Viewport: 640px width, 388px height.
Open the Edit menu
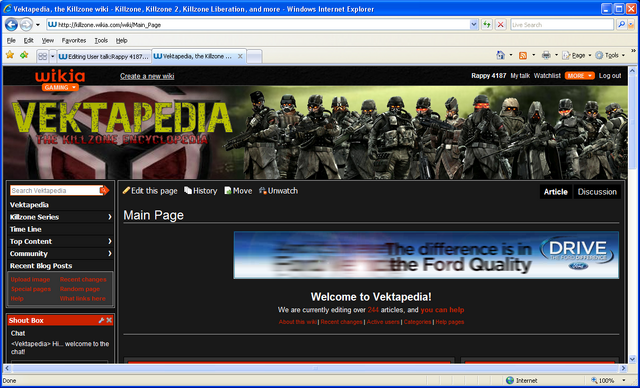(x=28, y=40)
